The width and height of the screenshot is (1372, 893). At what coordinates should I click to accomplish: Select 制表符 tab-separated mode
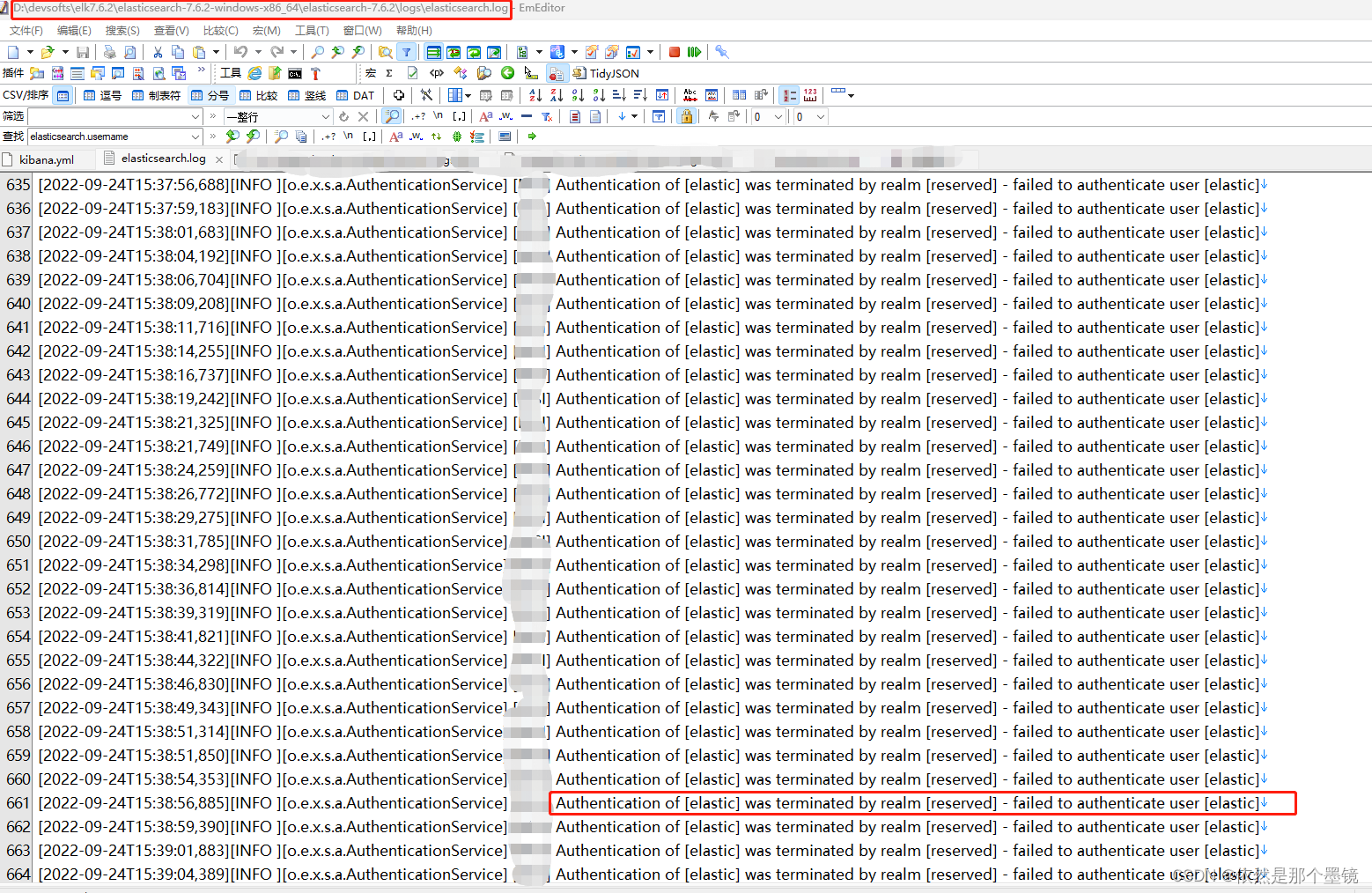(156, 95)
